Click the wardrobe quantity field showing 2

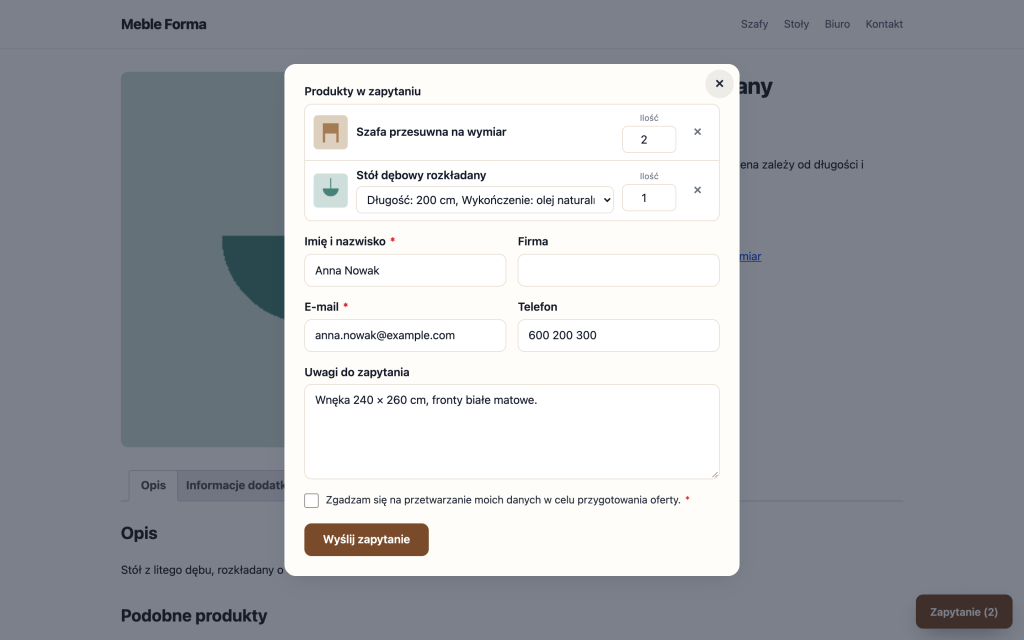click(x=649, y=139)
